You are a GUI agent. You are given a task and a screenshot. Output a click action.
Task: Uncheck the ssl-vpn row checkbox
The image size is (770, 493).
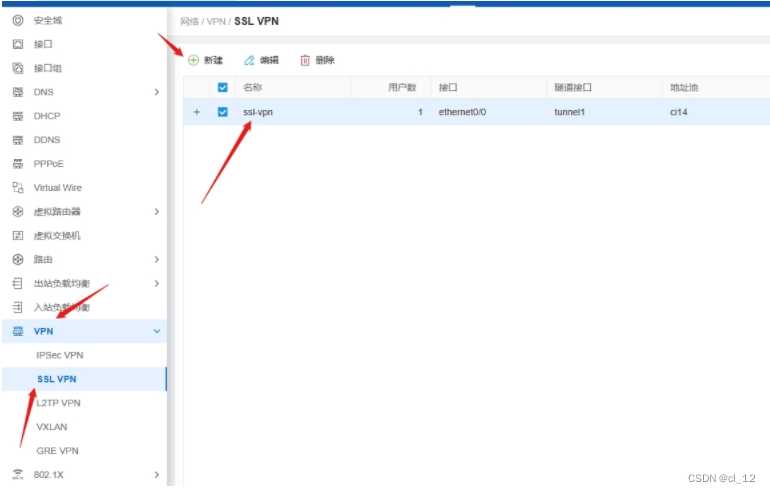pyautogui.click(x=222, y=112)
